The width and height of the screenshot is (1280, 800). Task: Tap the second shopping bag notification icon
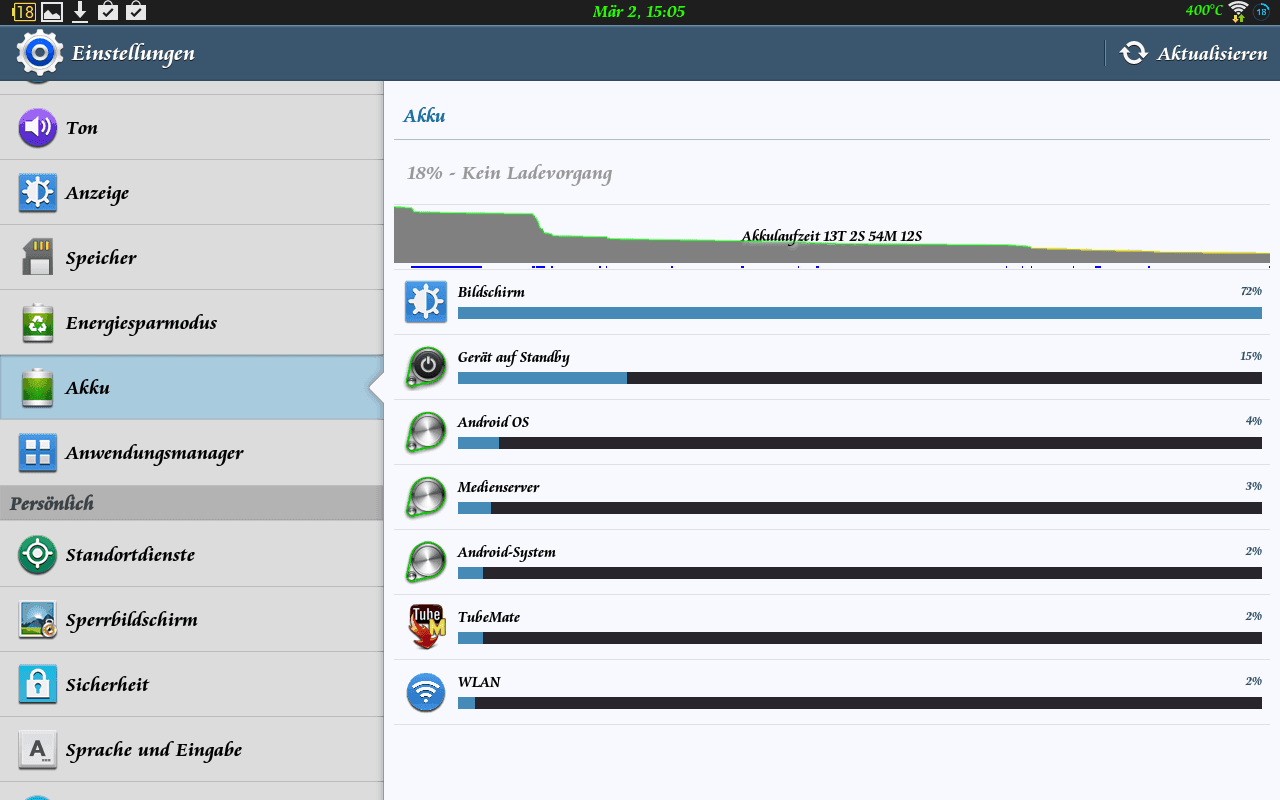[x=136, y=12]
